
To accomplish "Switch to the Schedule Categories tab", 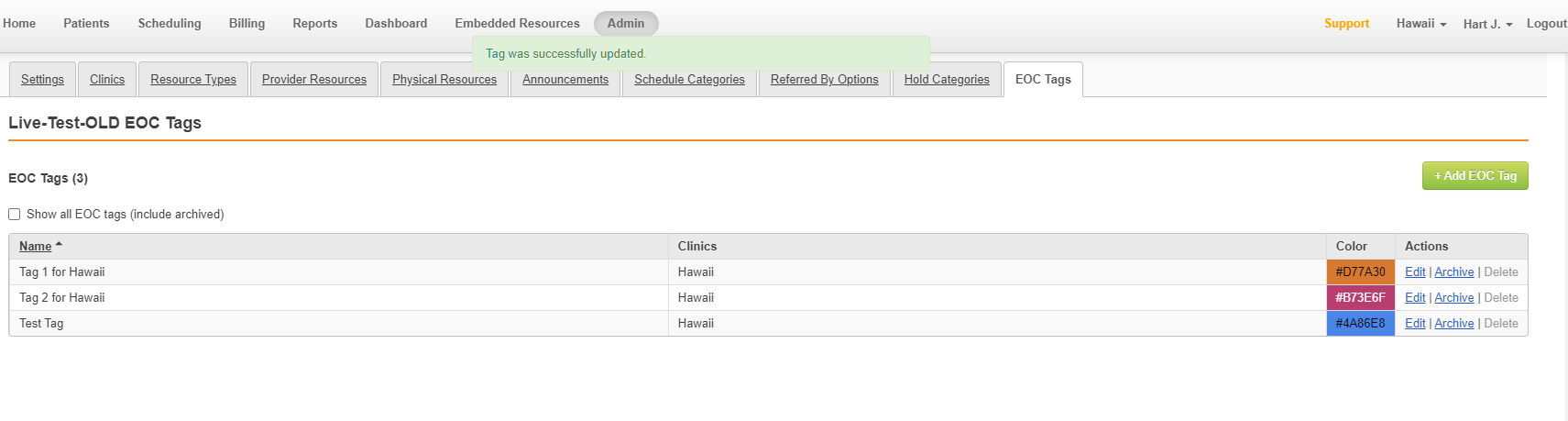I will (689, 80).
